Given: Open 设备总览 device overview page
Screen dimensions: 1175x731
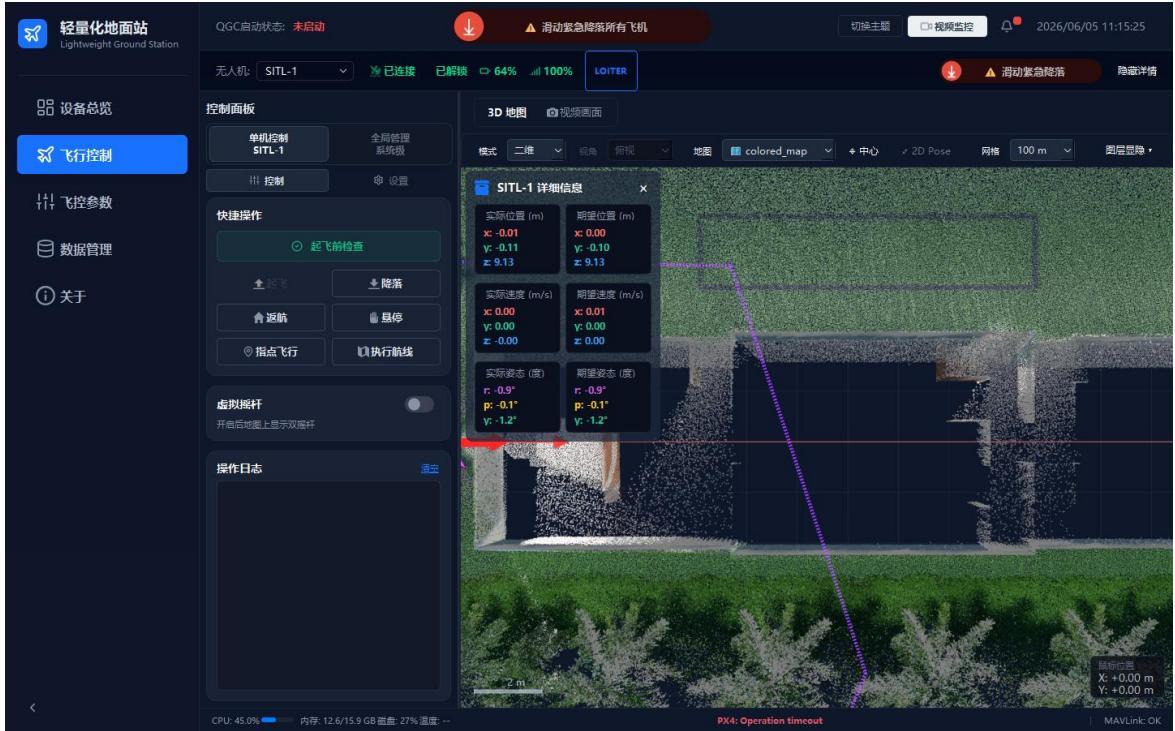Looking at the screenshot, I should [x=102, y=108].
